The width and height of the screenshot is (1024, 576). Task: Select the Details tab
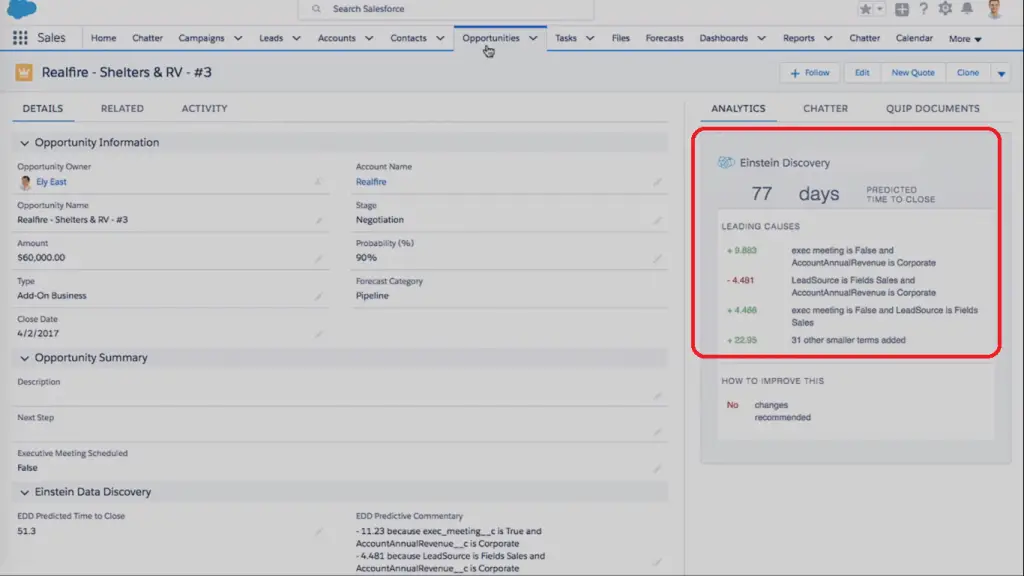(x=43, y=108)
